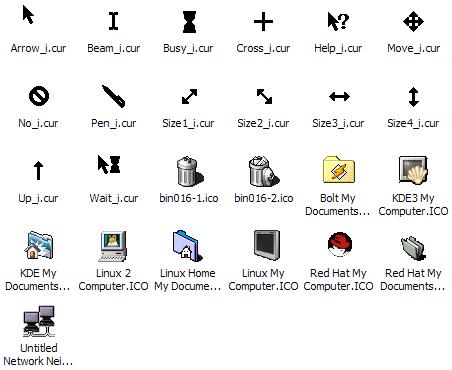
Task: Click the Linux 2 Computer penguin icon
Action: (113, 246)
